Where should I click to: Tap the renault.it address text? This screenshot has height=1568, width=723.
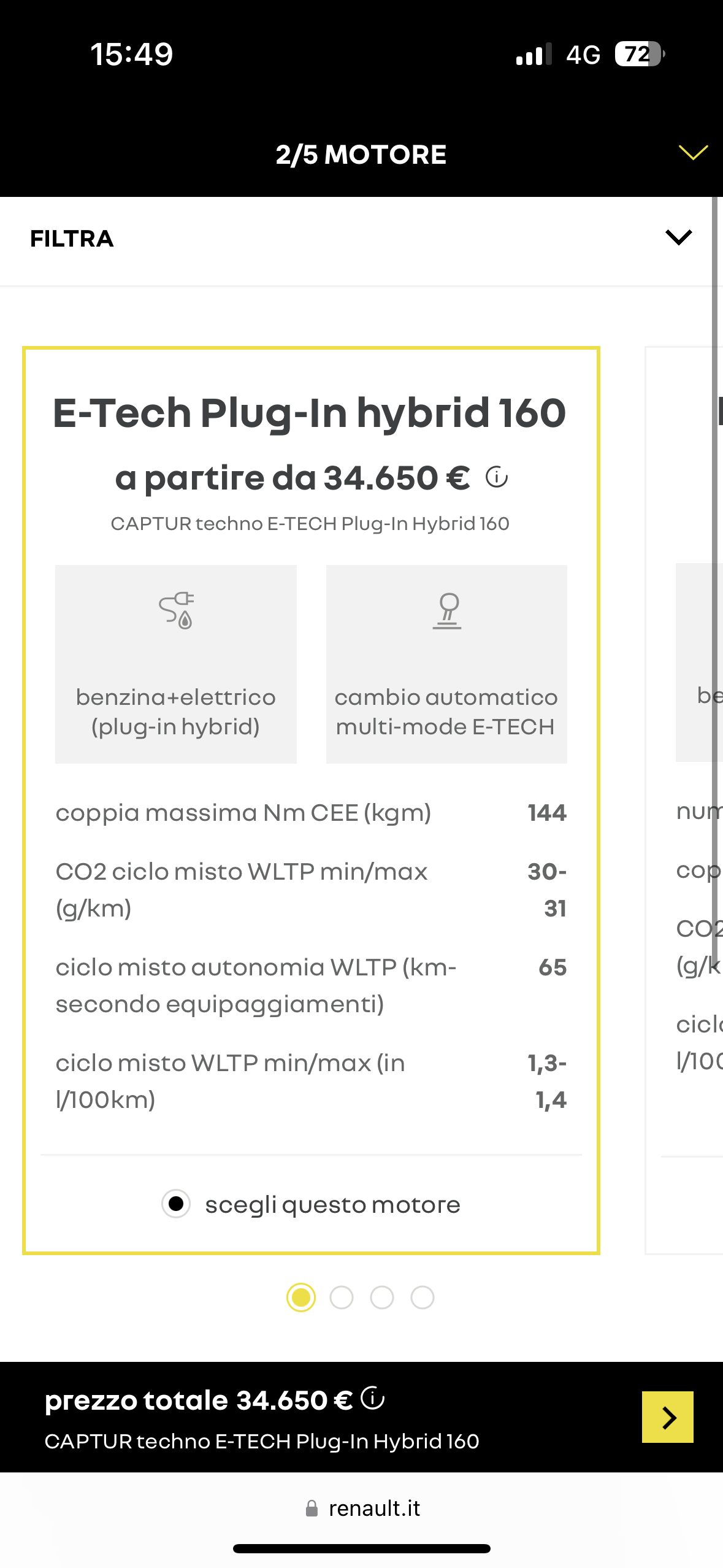(375, 1508)
